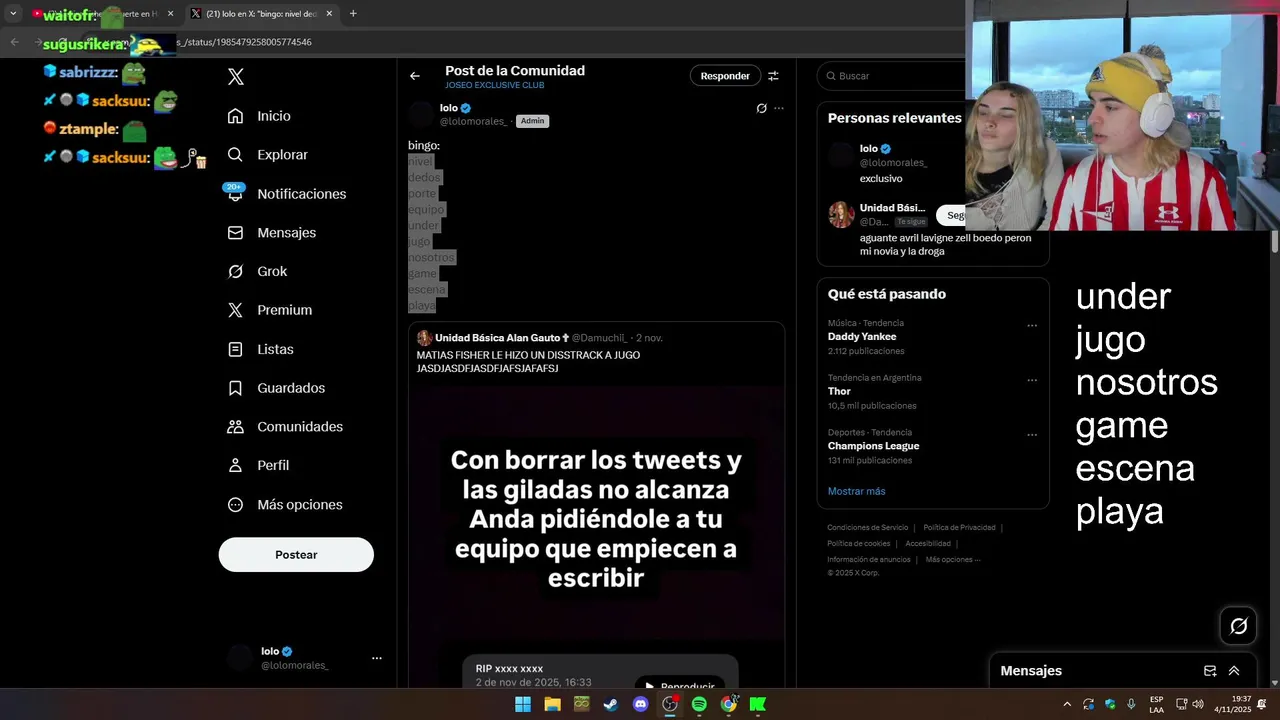Open options for Daddy Yankee trend
The height and width of the screenshot is (720, 1280).
pyautogui.click(x=1032, y=326)
